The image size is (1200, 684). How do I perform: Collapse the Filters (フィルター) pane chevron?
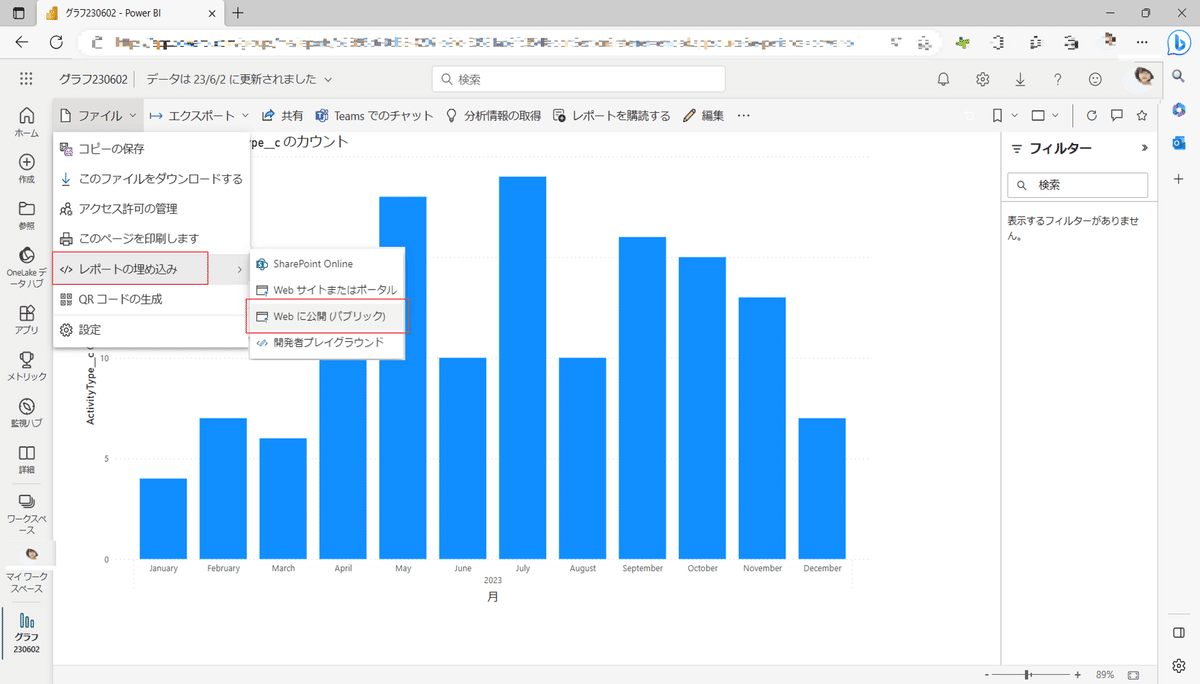pyautogui.click(x=1145, y=148)
